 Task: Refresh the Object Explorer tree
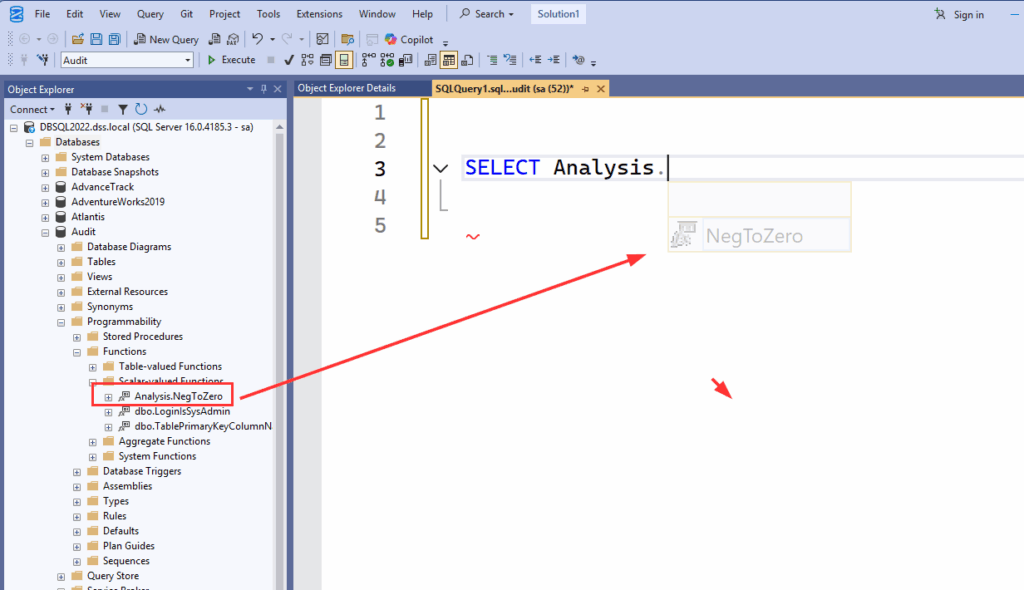pyautogui.click(x=141, y=109)
